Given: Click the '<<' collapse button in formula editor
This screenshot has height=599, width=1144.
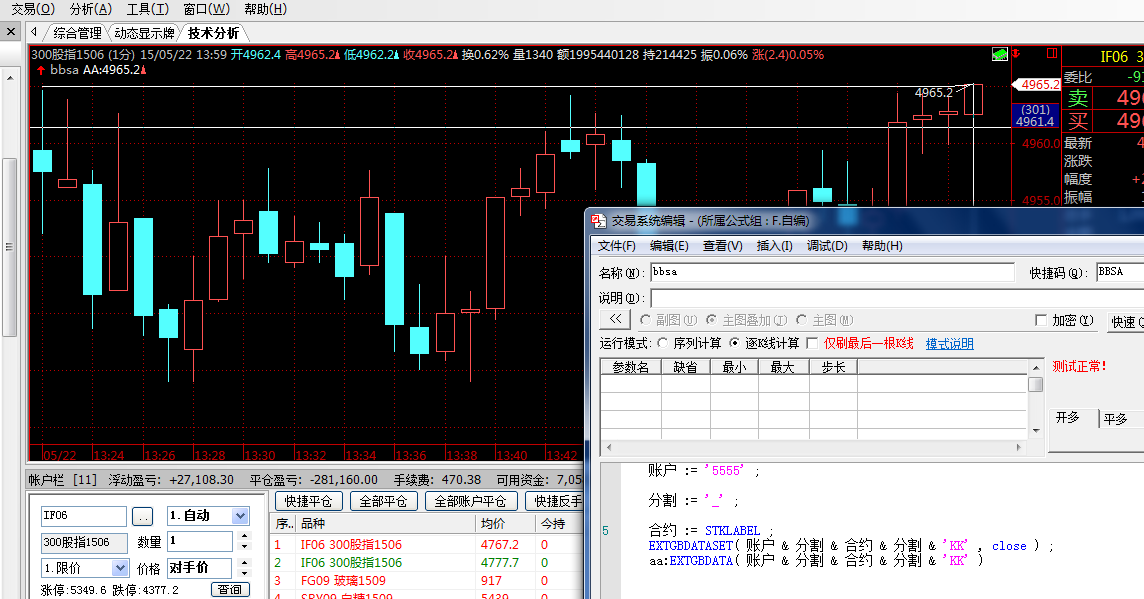Looking at the screenshot, I should (x=615, y=320).
